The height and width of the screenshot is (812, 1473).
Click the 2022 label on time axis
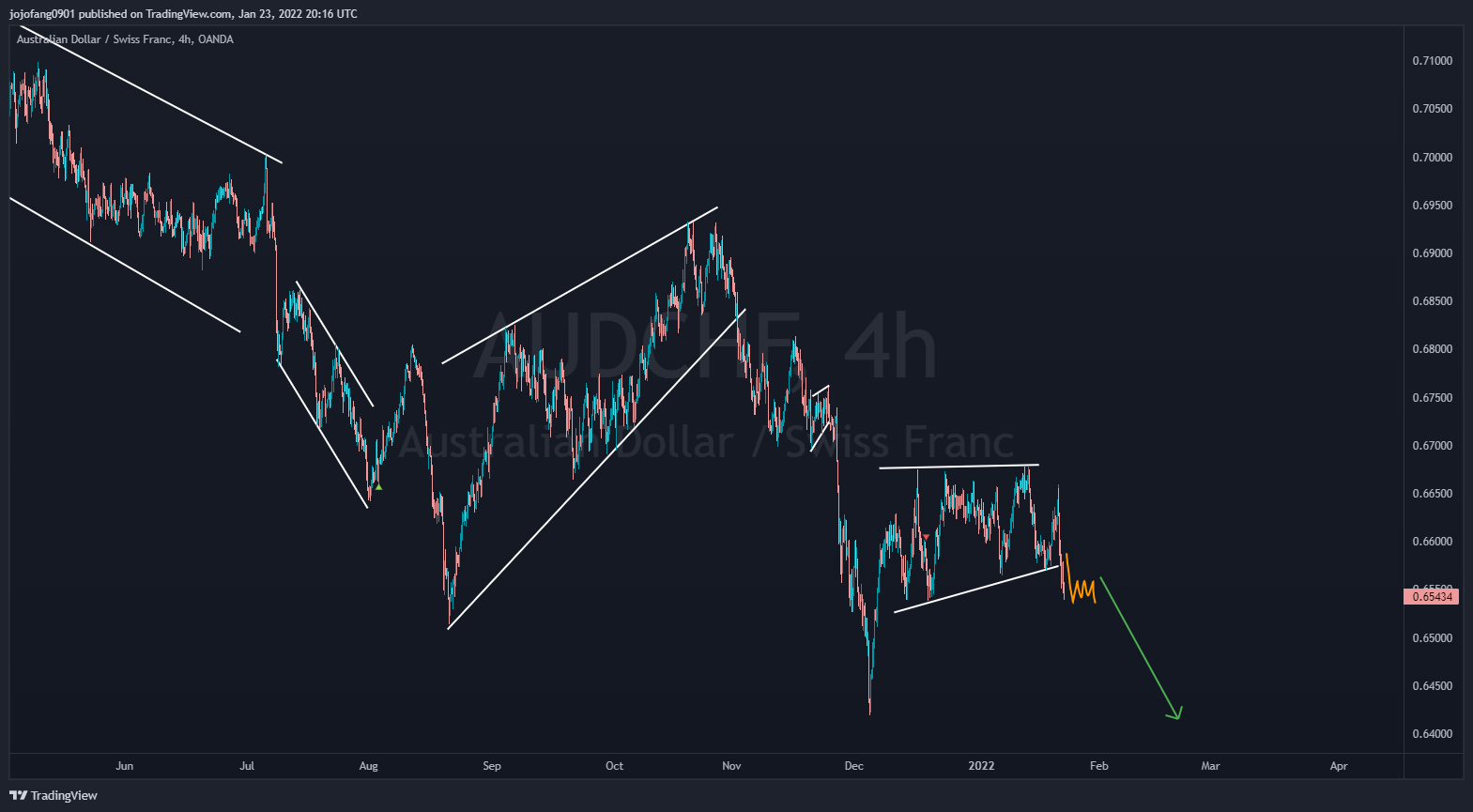pos(981,766)
